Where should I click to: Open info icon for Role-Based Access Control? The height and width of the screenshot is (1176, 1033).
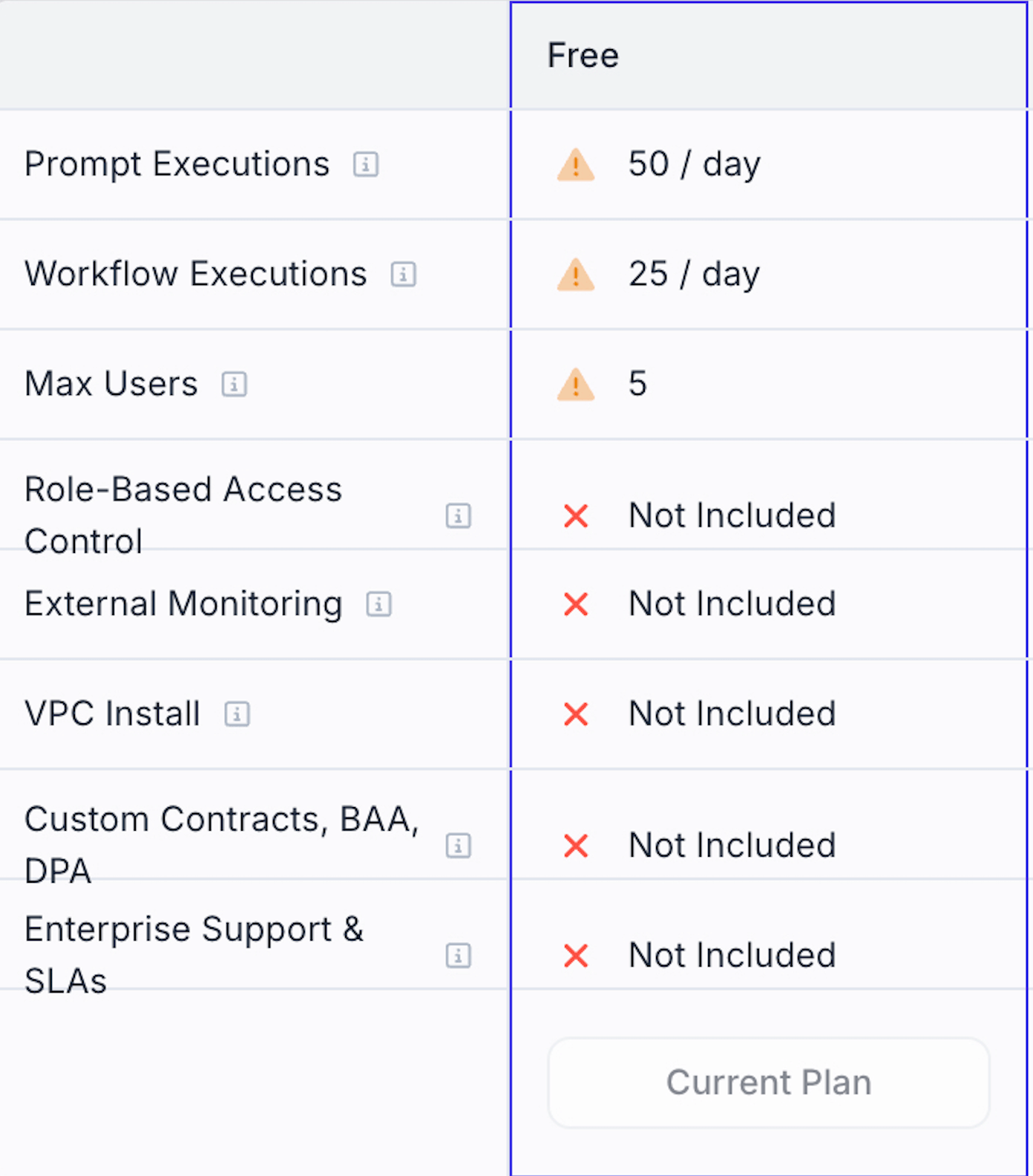coord(458,515)
